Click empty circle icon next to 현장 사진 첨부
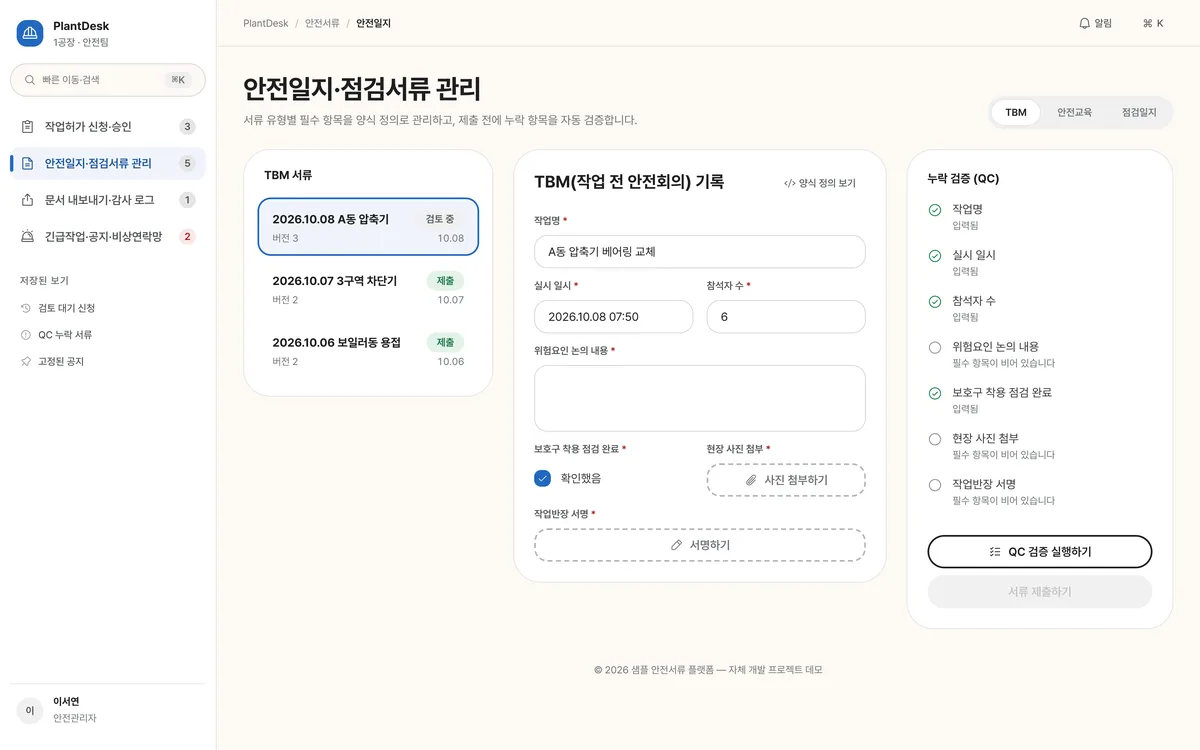Screen dimensions: 1200x750 click(935, 439)
